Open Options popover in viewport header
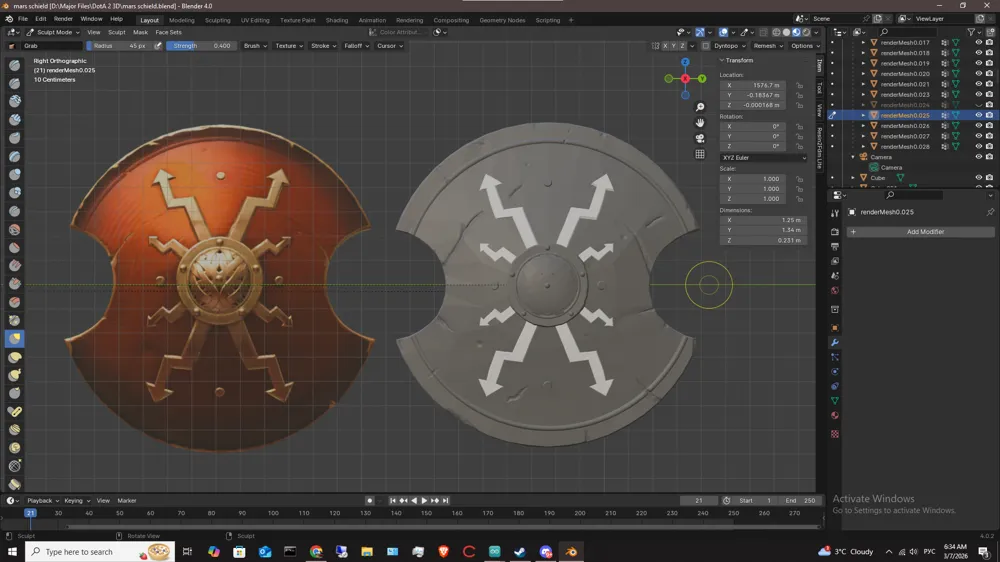 805,46
